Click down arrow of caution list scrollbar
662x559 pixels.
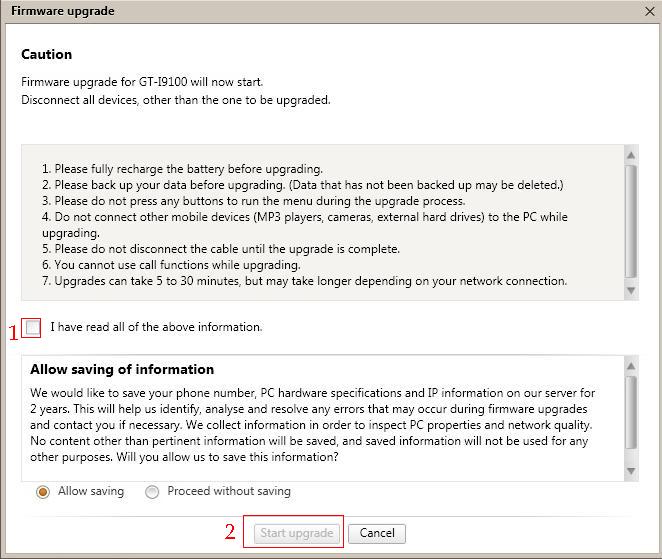631,290
